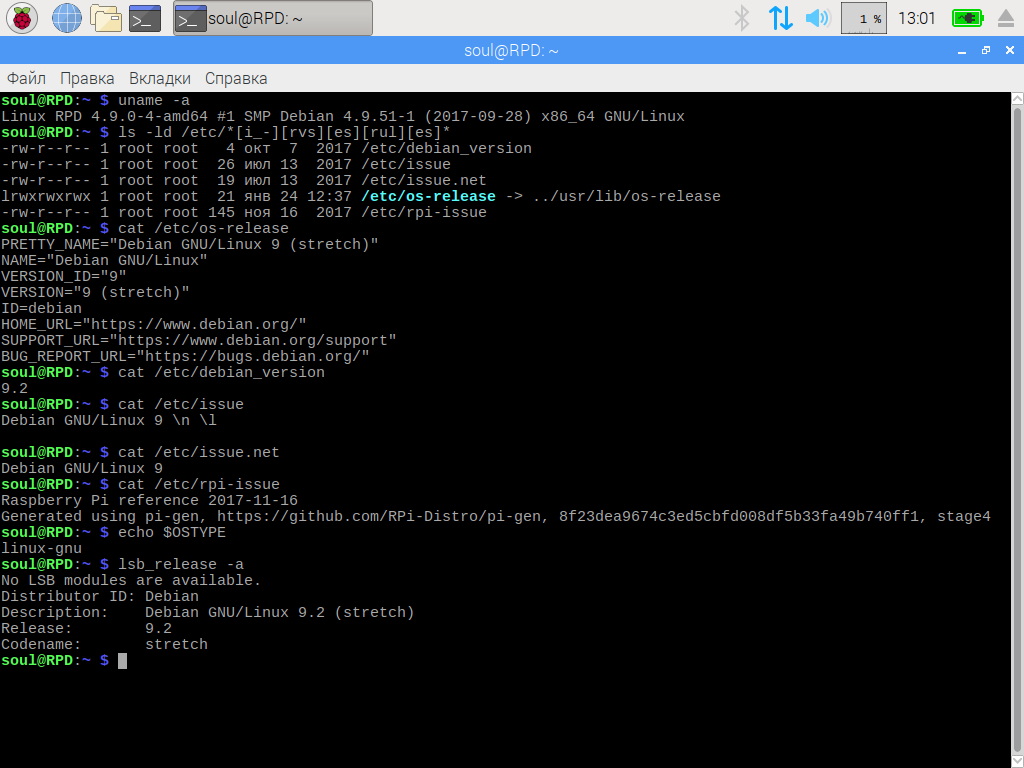Click the VERSION_ID="9" line

64,276
